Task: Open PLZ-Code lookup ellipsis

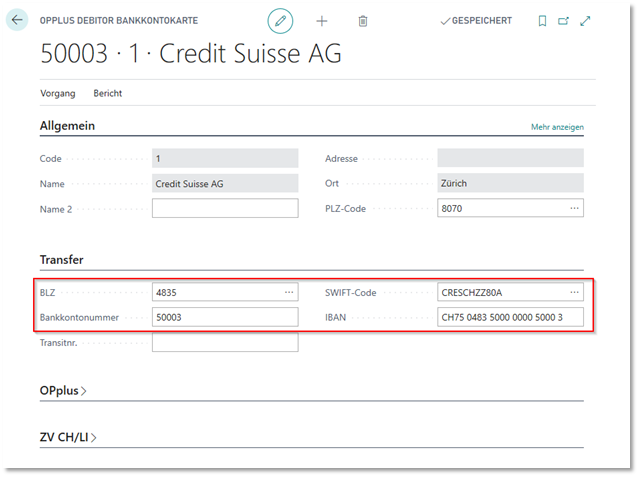Action: [x=575, y=208]
